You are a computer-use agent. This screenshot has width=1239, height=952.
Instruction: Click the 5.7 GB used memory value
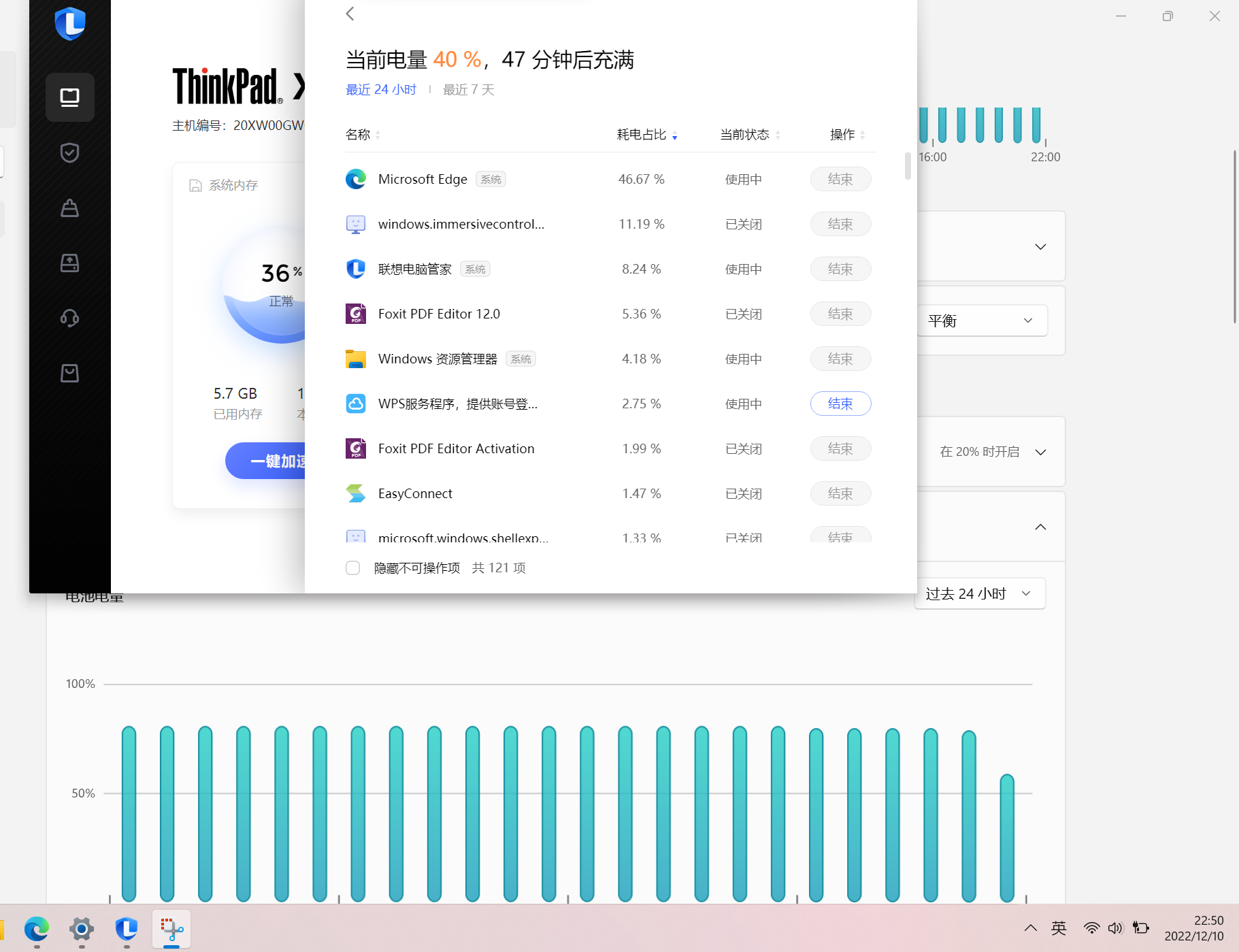235,393
